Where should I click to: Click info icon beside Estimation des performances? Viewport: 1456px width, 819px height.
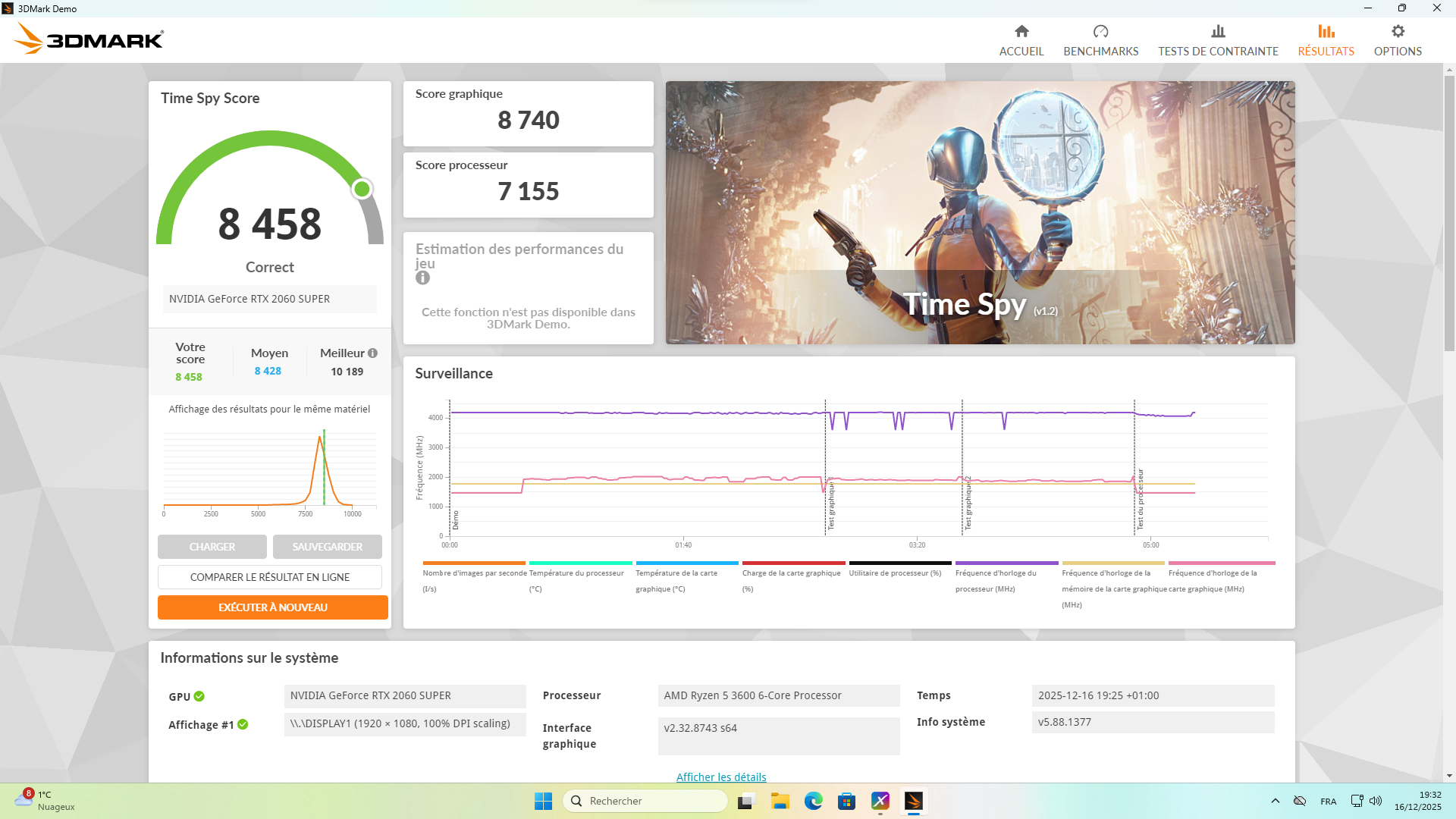423,278
